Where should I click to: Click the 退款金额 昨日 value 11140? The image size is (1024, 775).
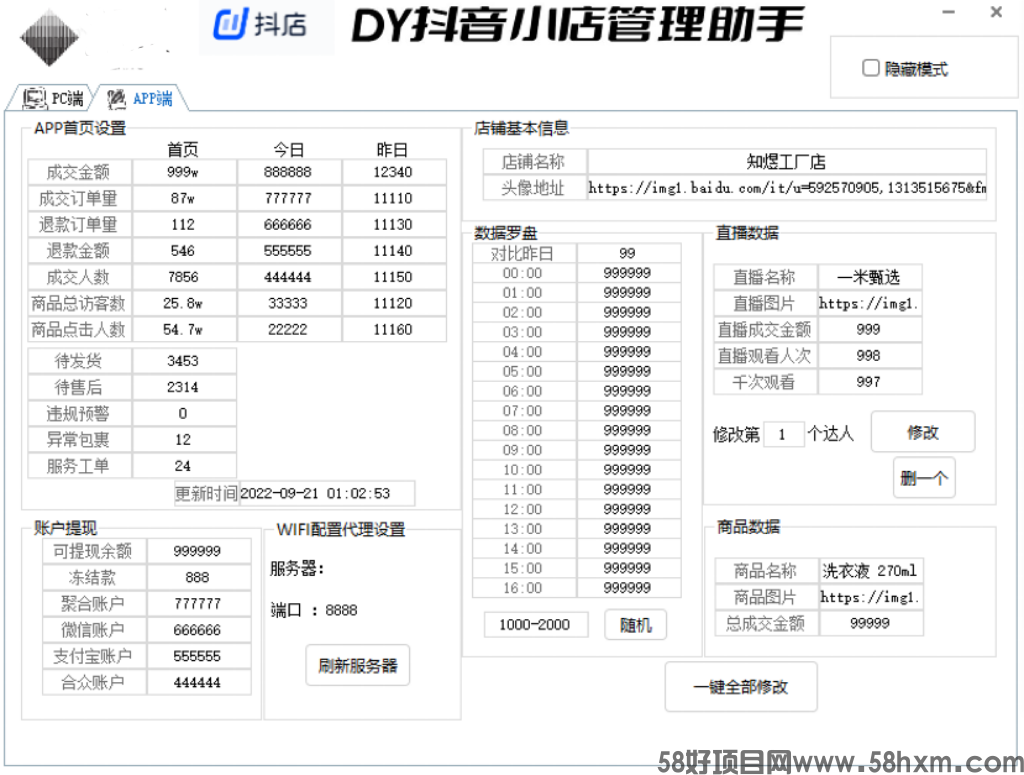click(394, 251)
